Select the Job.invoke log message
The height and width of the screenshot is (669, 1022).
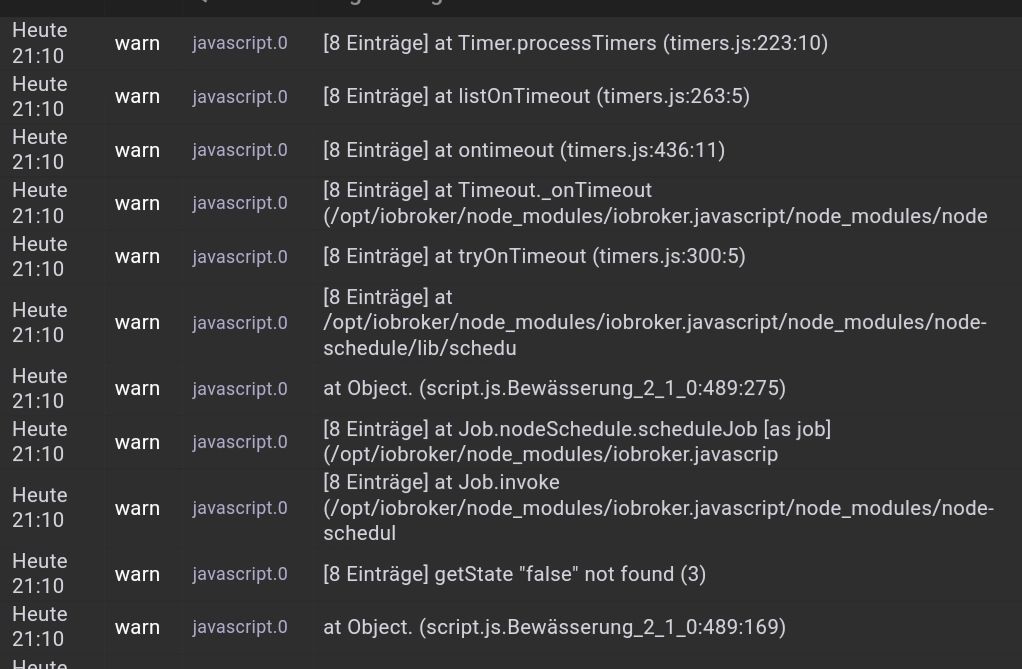[658, 507]
